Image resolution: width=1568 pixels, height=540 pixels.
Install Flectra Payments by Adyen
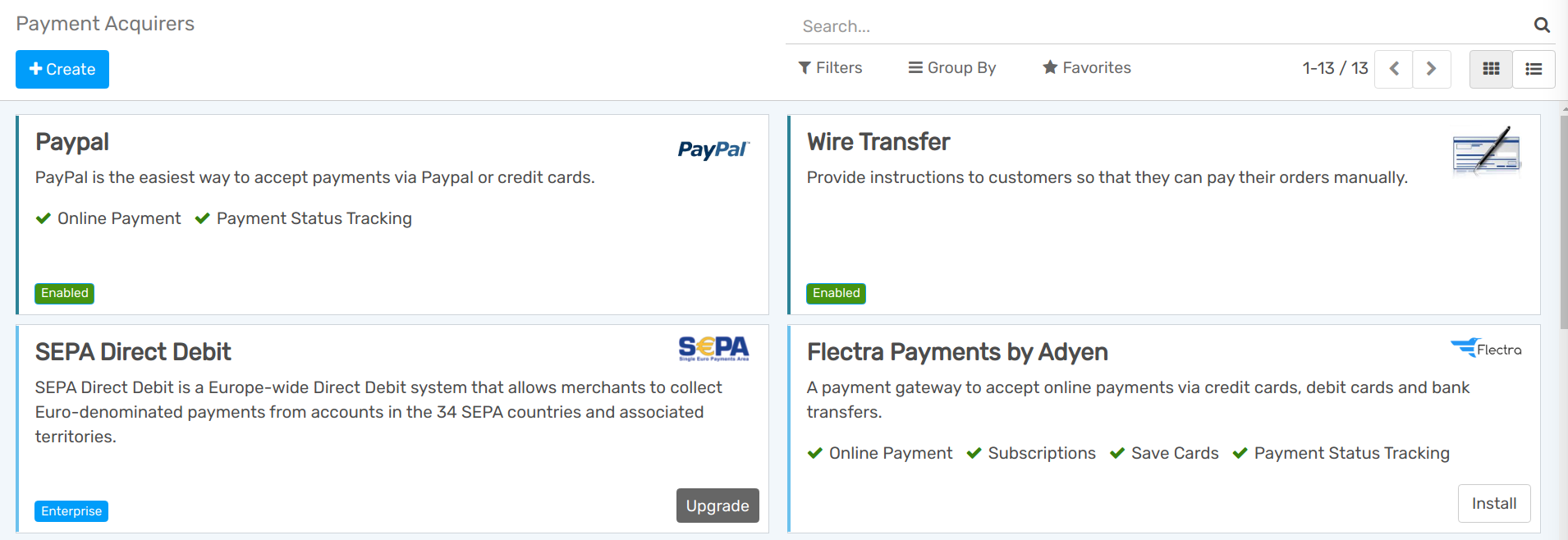pyautogui.click(x=1493, y=503)
